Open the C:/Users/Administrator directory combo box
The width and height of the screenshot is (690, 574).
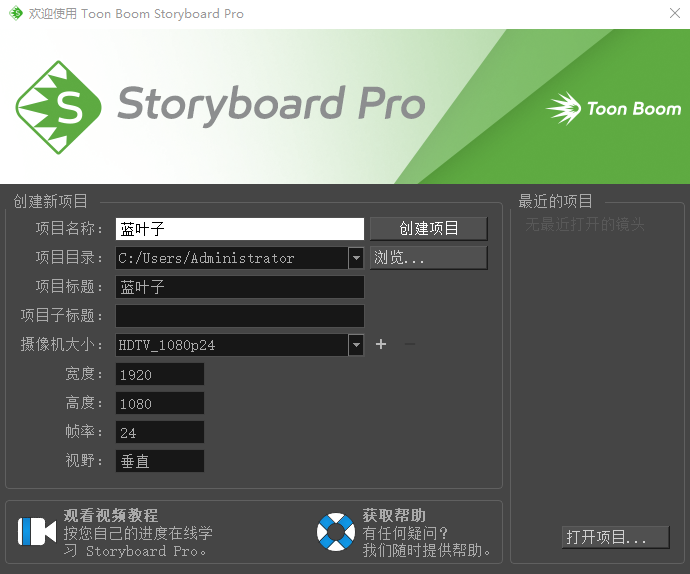pyautogui.click(x=239, y=258)
